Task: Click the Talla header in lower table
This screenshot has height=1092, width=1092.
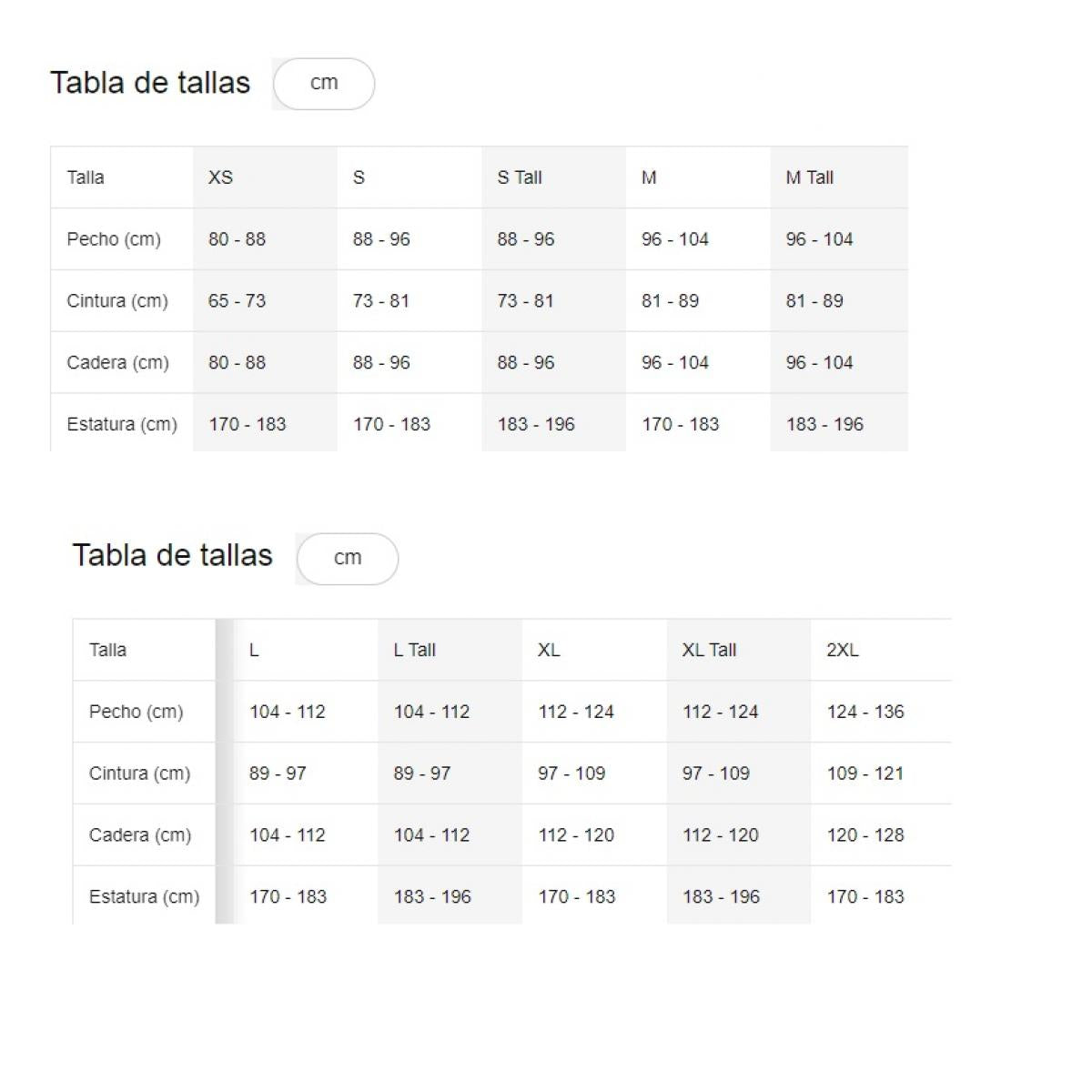Action: (107, 650)
